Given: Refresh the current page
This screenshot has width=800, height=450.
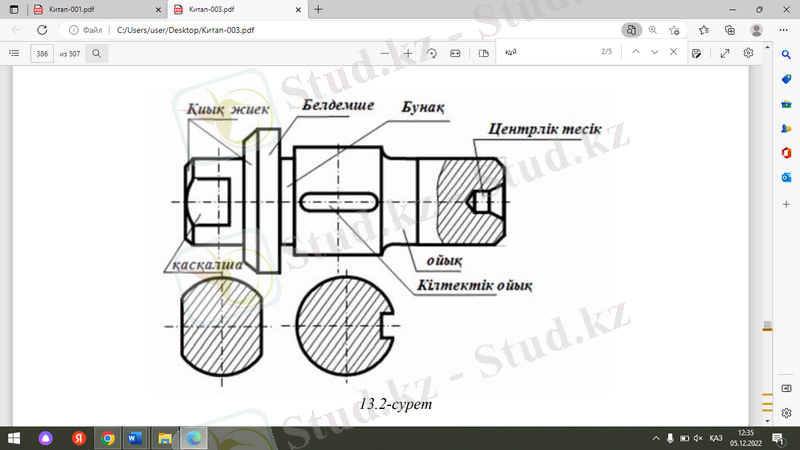Looking at the screenshot, I should [42, 30].
